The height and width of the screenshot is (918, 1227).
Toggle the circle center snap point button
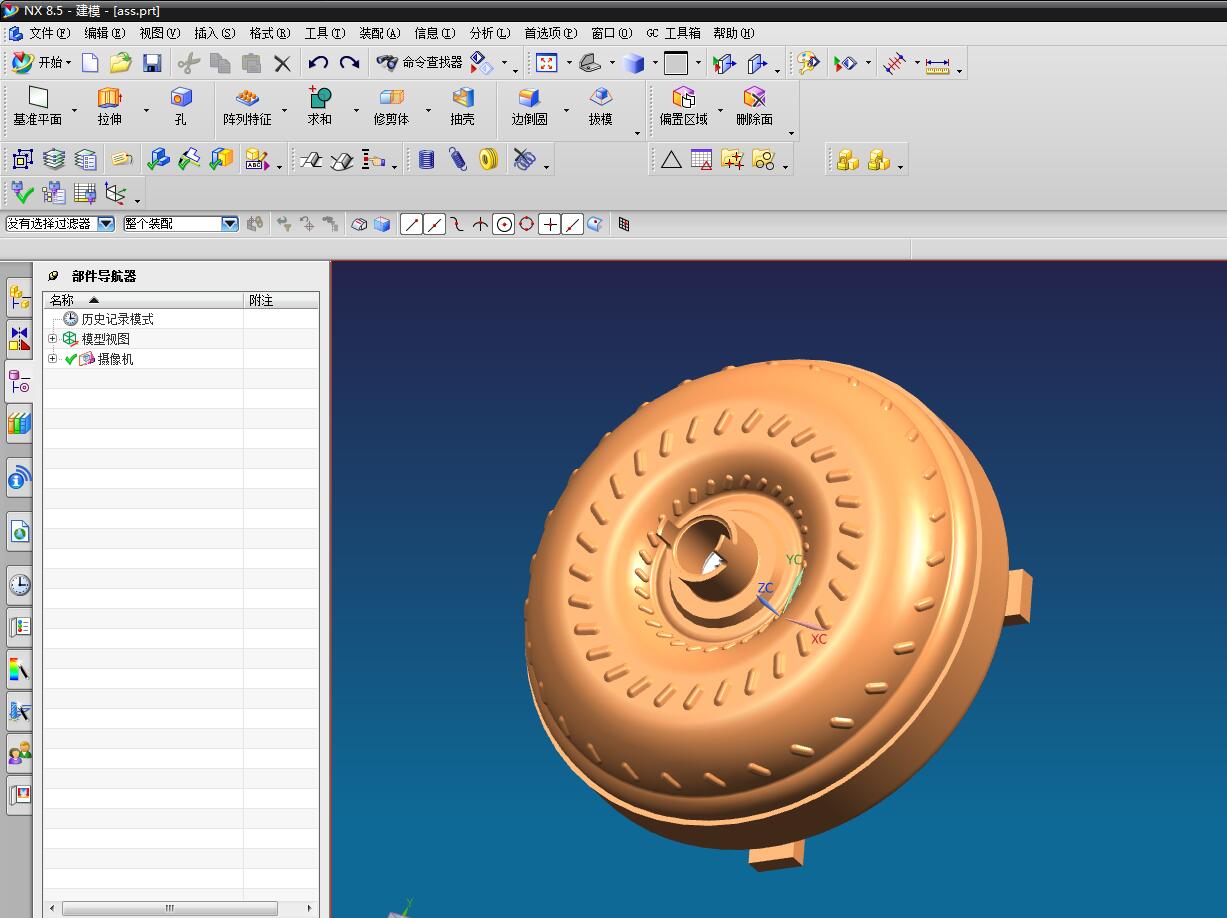[x=504, y=224]
